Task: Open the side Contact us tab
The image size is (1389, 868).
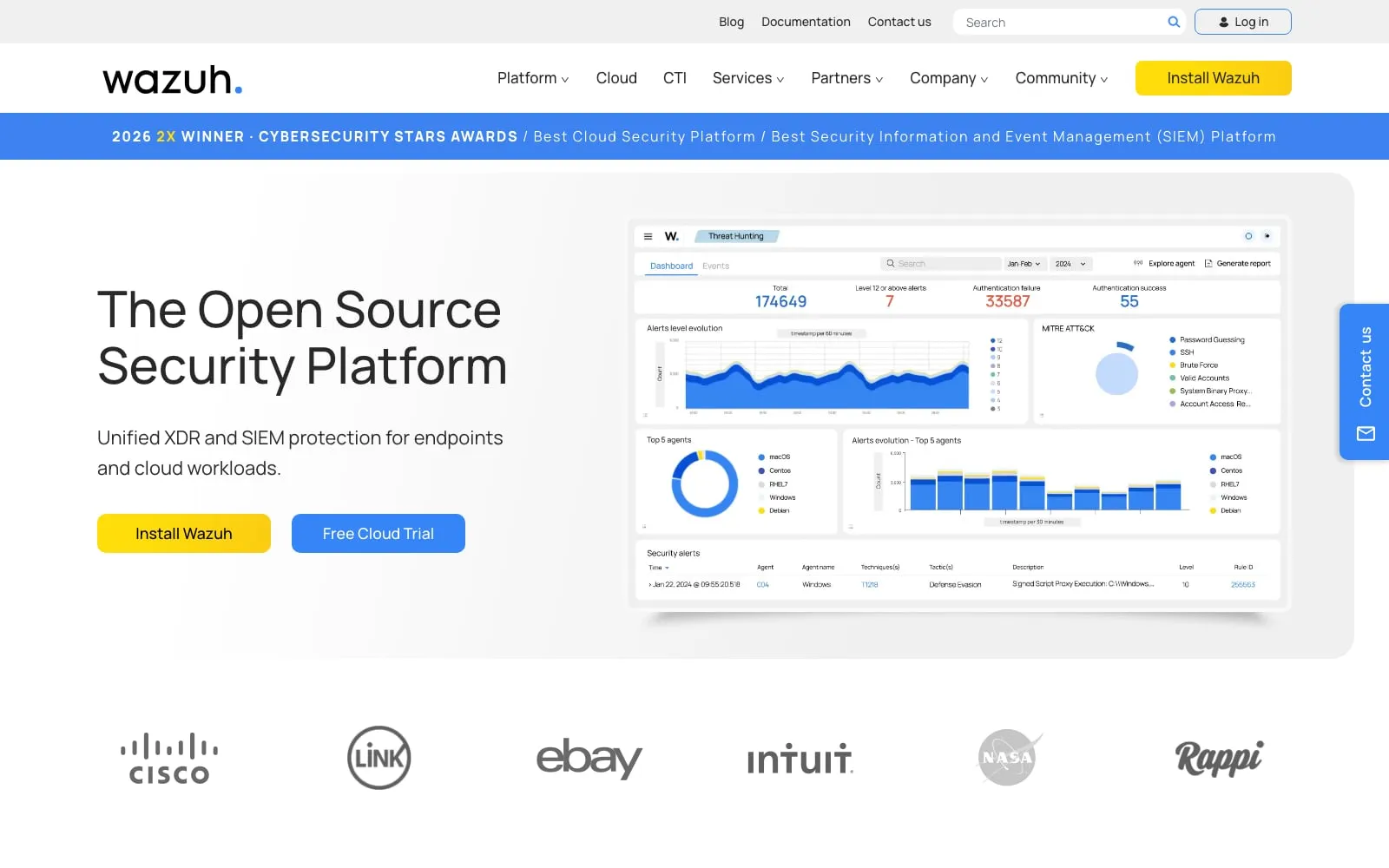Action: (1365, 382)
